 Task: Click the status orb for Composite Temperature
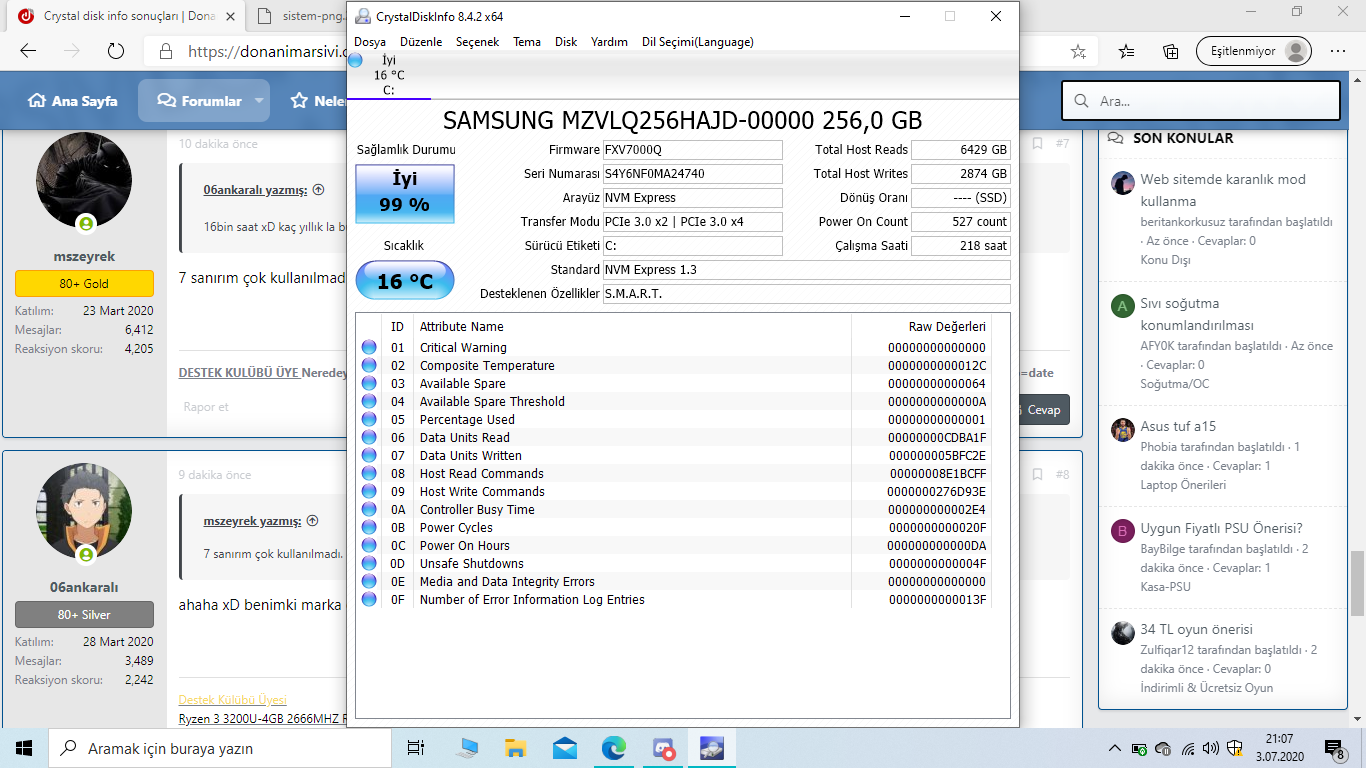click(x=370, y=366)
